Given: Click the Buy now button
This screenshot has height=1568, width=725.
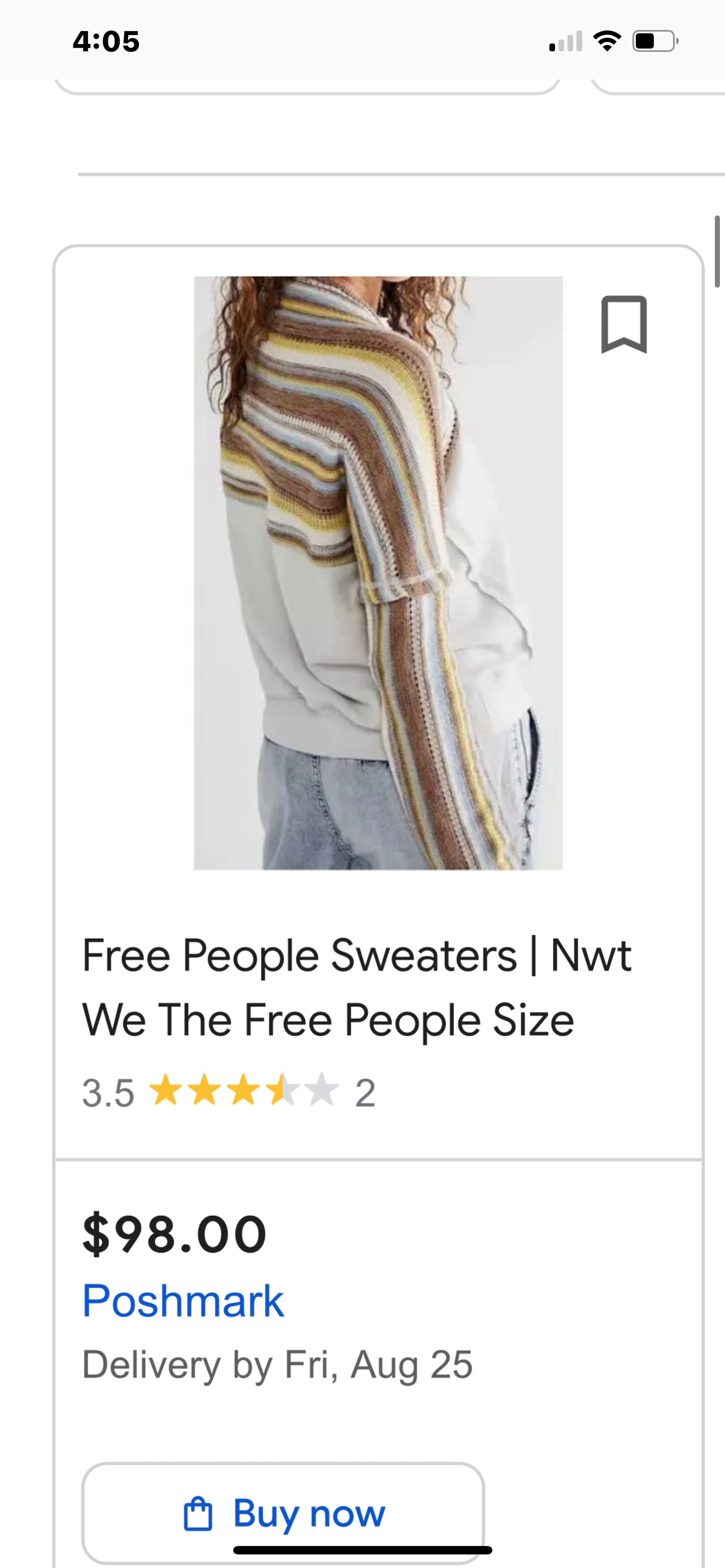Looking at the screenshot, I should (283, 1513).
